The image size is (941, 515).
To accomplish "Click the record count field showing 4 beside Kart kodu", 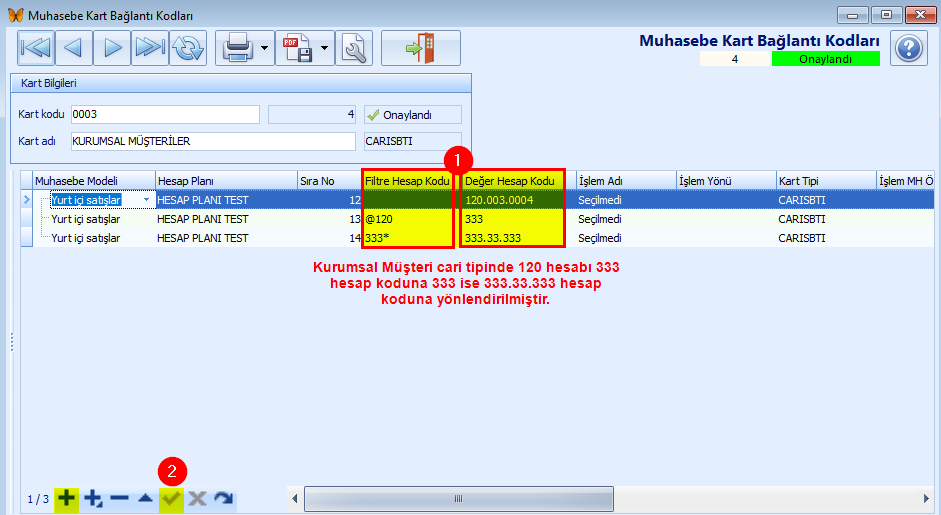I will click(312, 114).
